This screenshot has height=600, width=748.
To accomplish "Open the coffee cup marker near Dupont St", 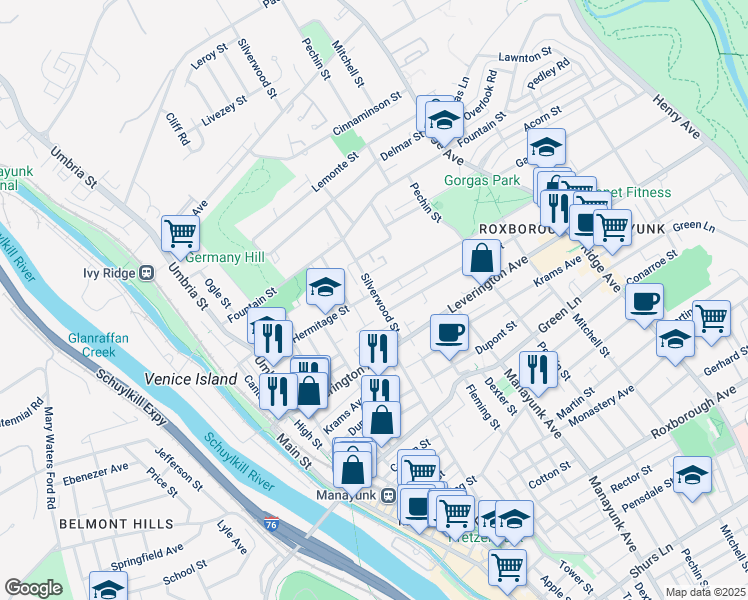I will point(449,333).
